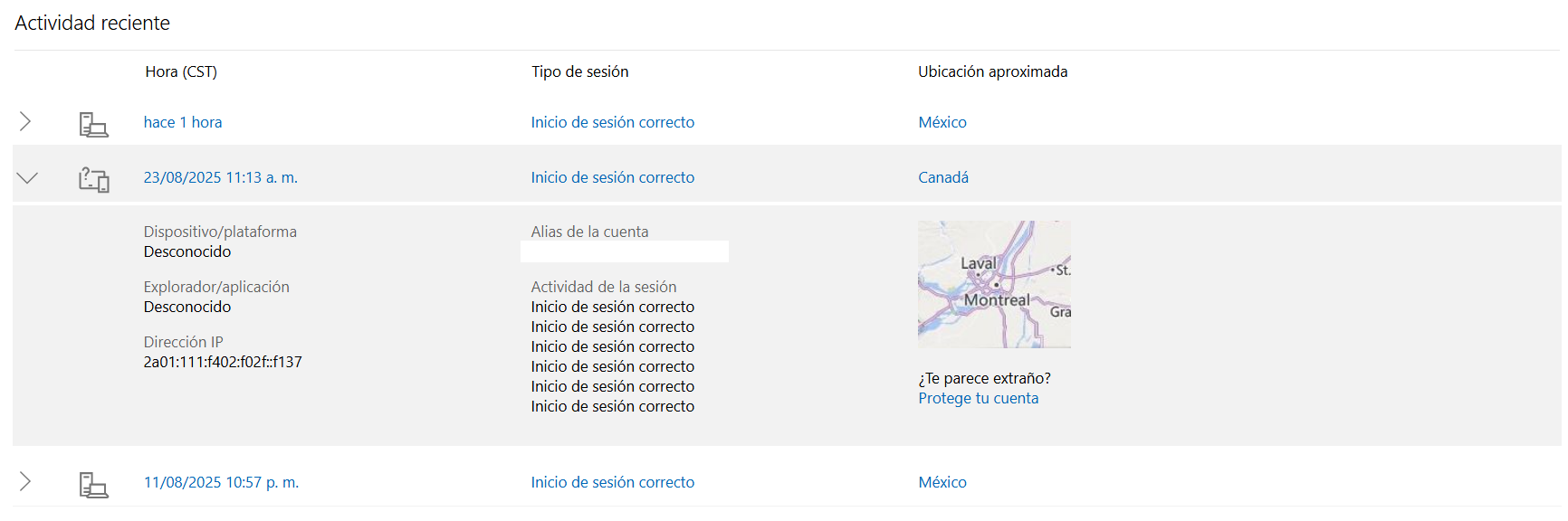Collapse the 23/08/2025 Canadá session details
This screenshot has height=521, width=1568.
[x=27, y=177]
